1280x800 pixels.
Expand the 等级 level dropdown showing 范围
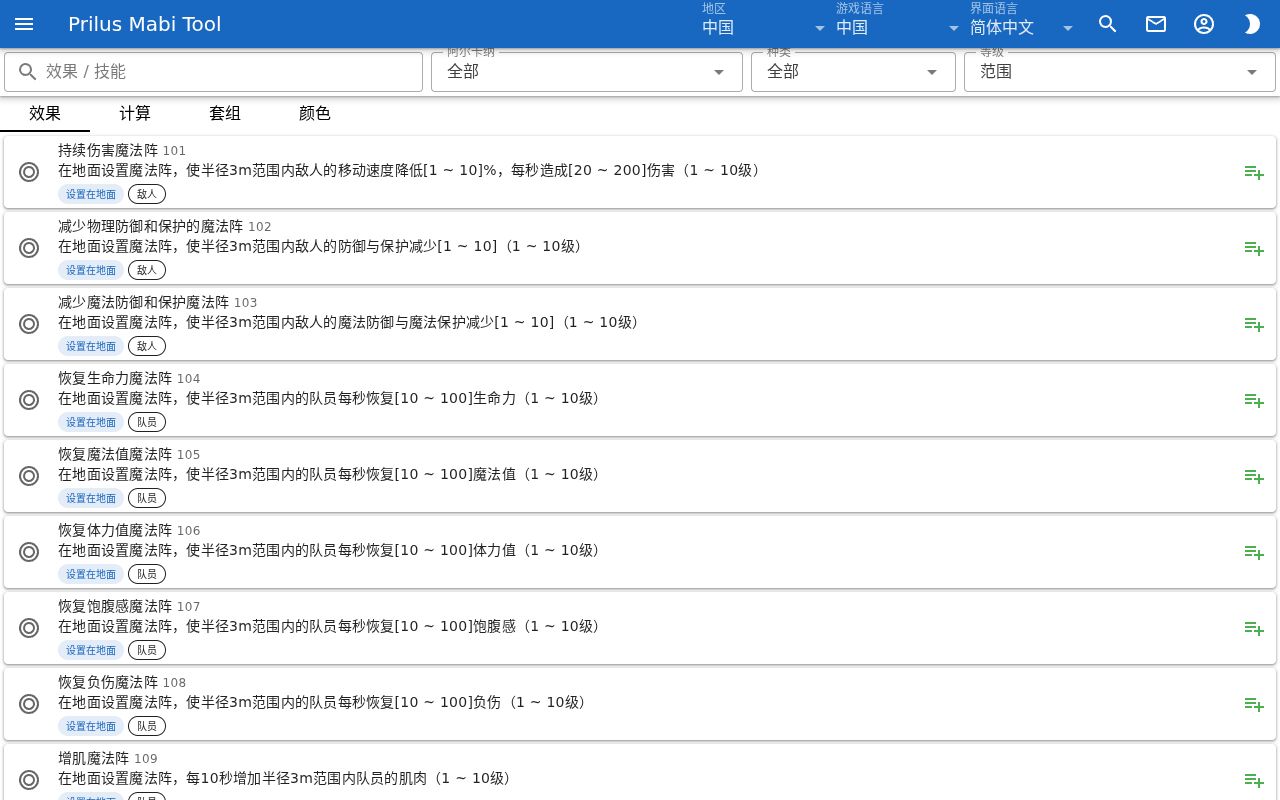click(x=1120, y=72)
